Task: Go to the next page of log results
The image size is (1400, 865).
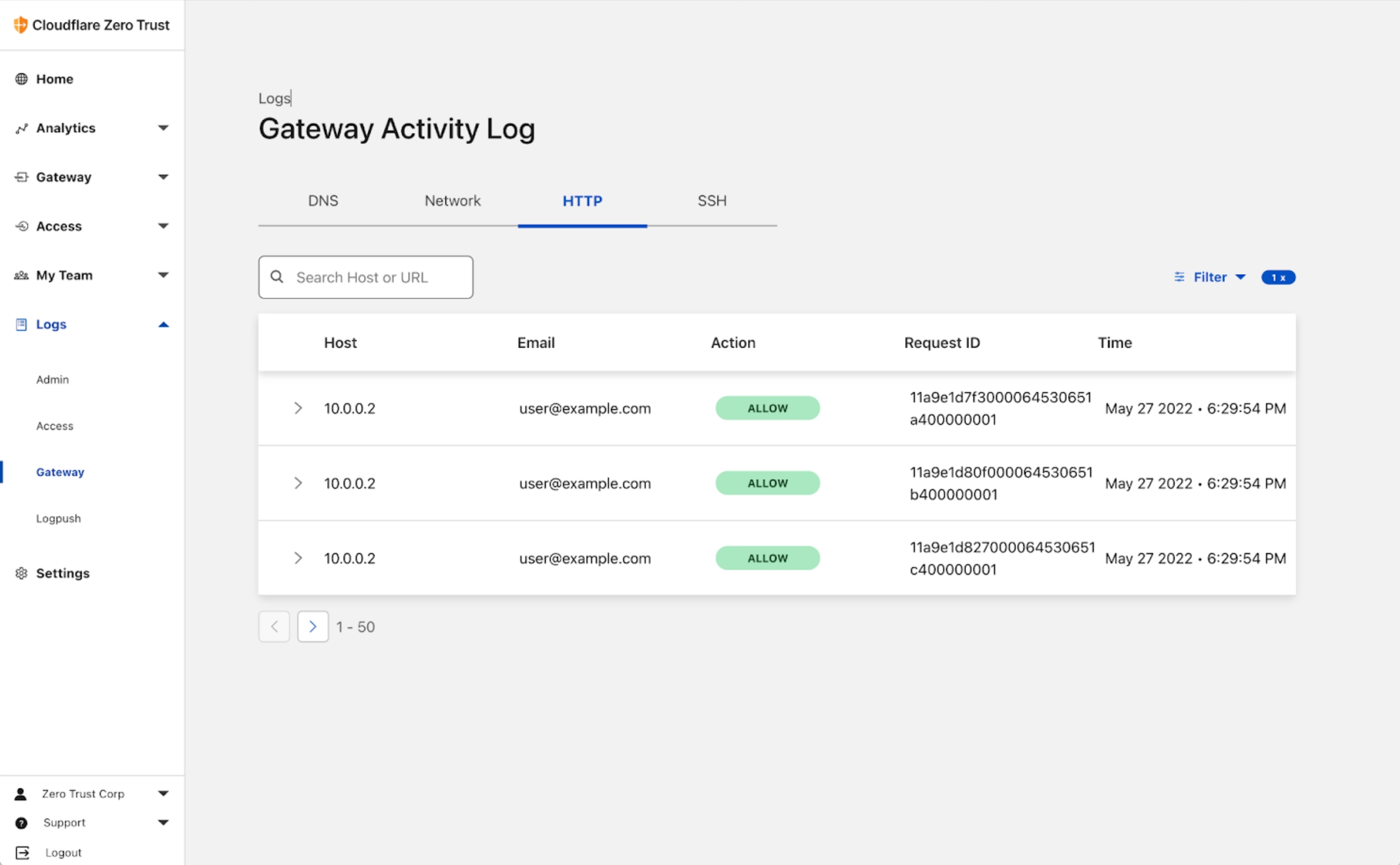Action: tap(313, 626)
